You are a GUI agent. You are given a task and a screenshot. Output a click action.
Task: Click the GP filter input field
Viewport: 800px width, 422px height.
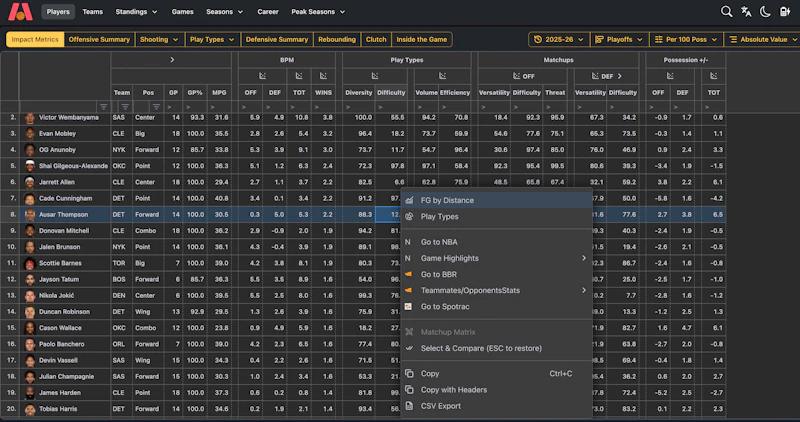[173, 107]
